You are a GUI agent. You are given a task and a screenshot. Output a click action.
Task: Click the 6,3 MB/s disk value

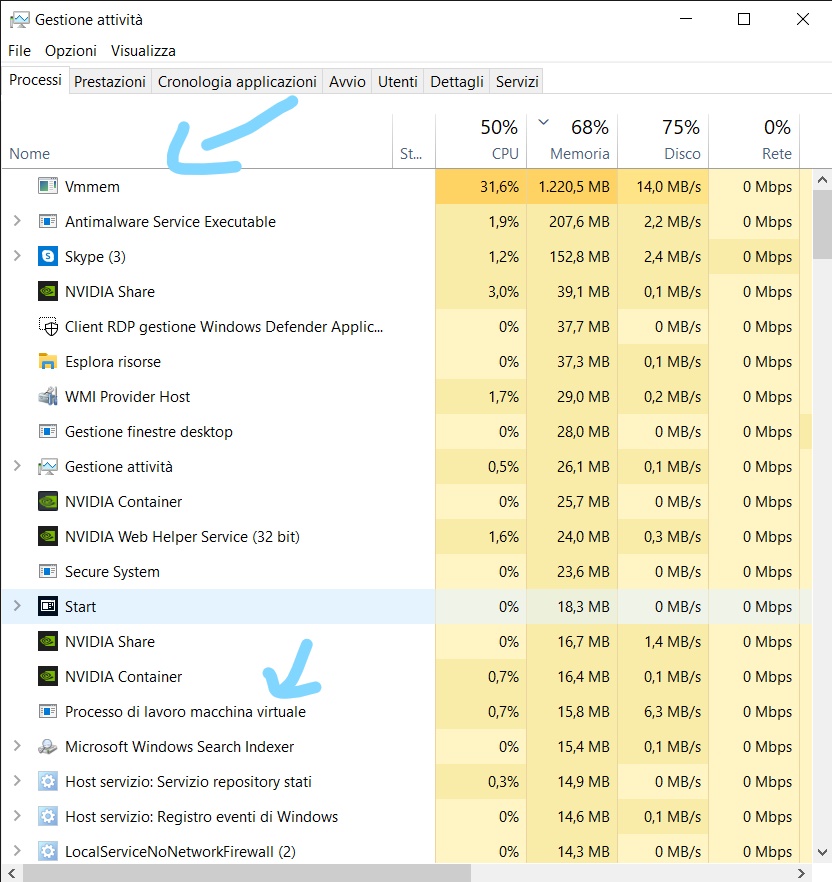[x=672, y=712]
